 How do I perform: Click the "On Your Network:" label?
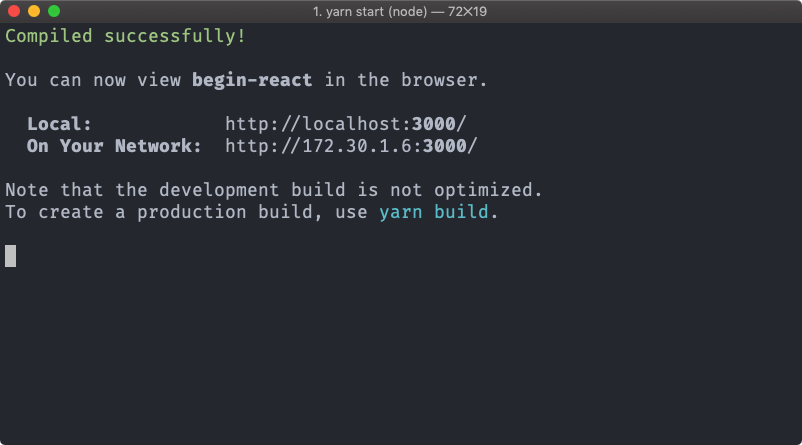pos(114,146)
